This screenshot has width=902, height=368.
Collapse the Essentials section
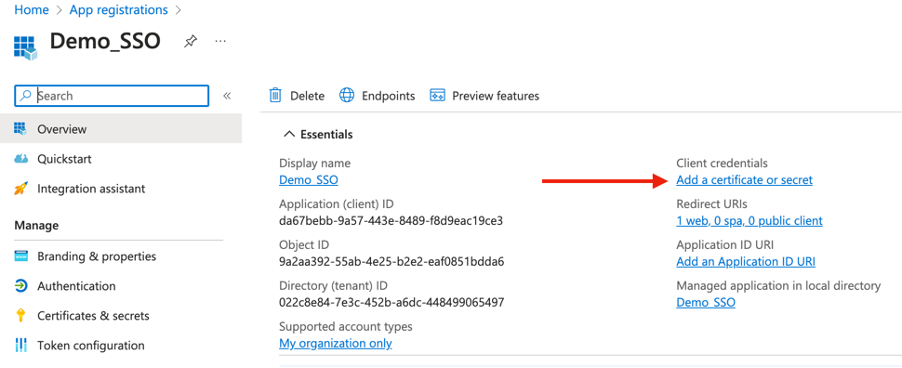point(289,135)
